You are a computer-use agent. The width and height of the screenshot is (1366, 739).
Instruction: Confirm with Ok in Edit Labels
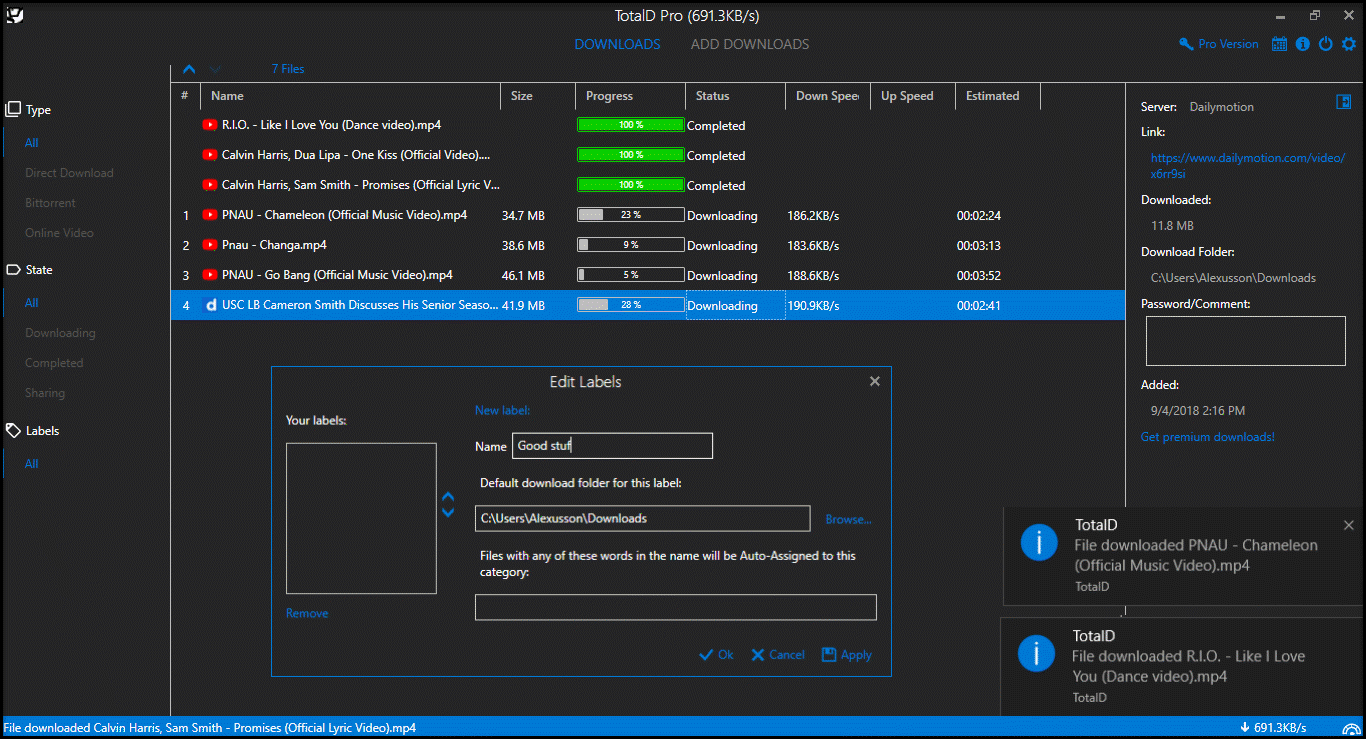click(717, 655)
